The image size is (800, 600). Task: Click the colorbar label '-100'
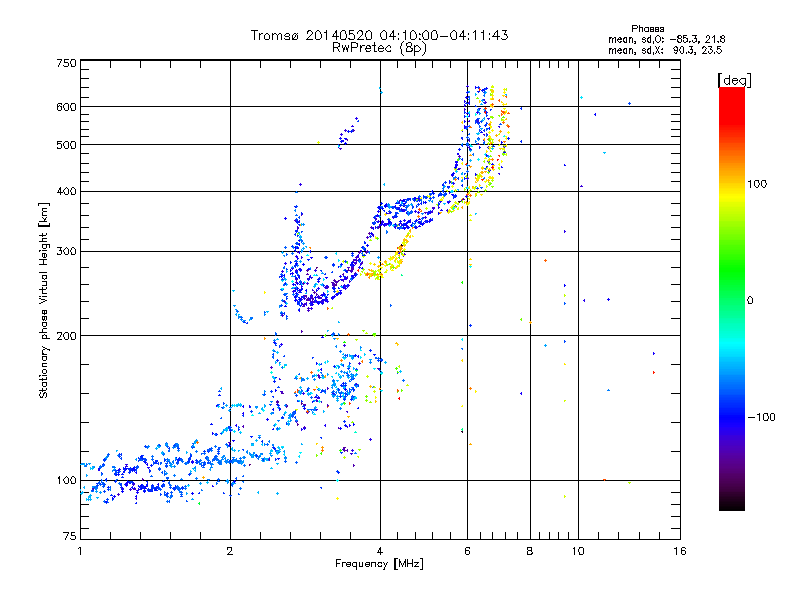(762, 417)
